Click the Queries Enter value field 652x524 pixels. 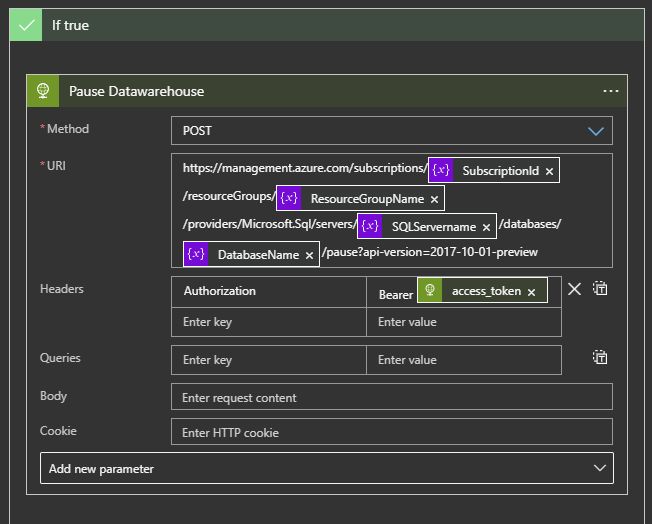tap(464, 360)
